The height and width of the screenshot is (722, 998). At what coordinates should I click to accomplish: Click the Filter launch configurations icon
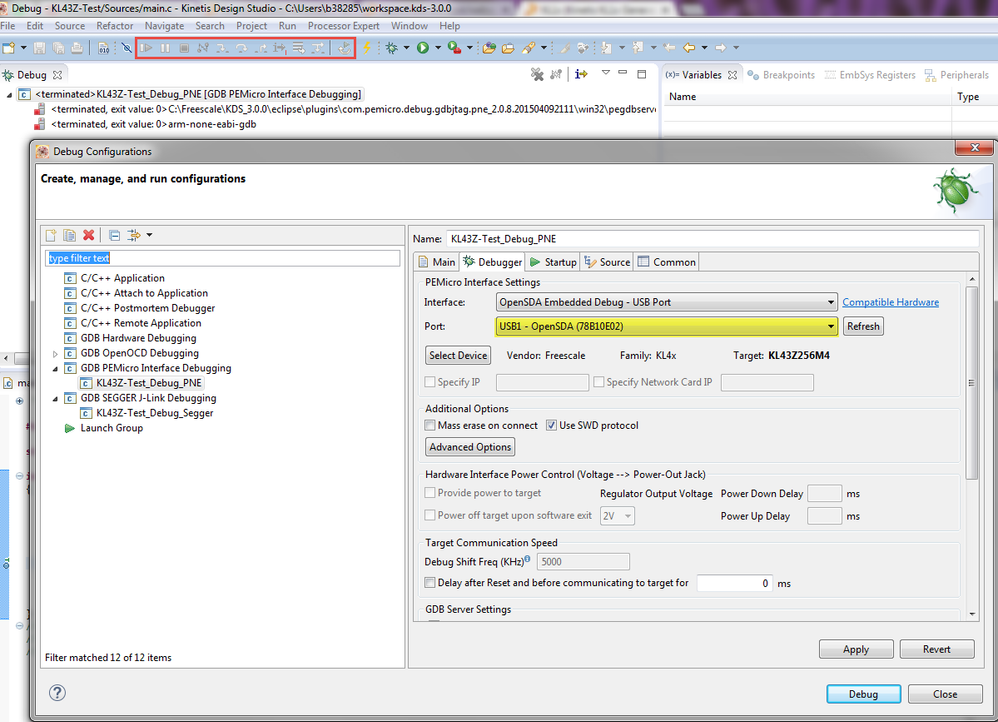click(134, 236)
